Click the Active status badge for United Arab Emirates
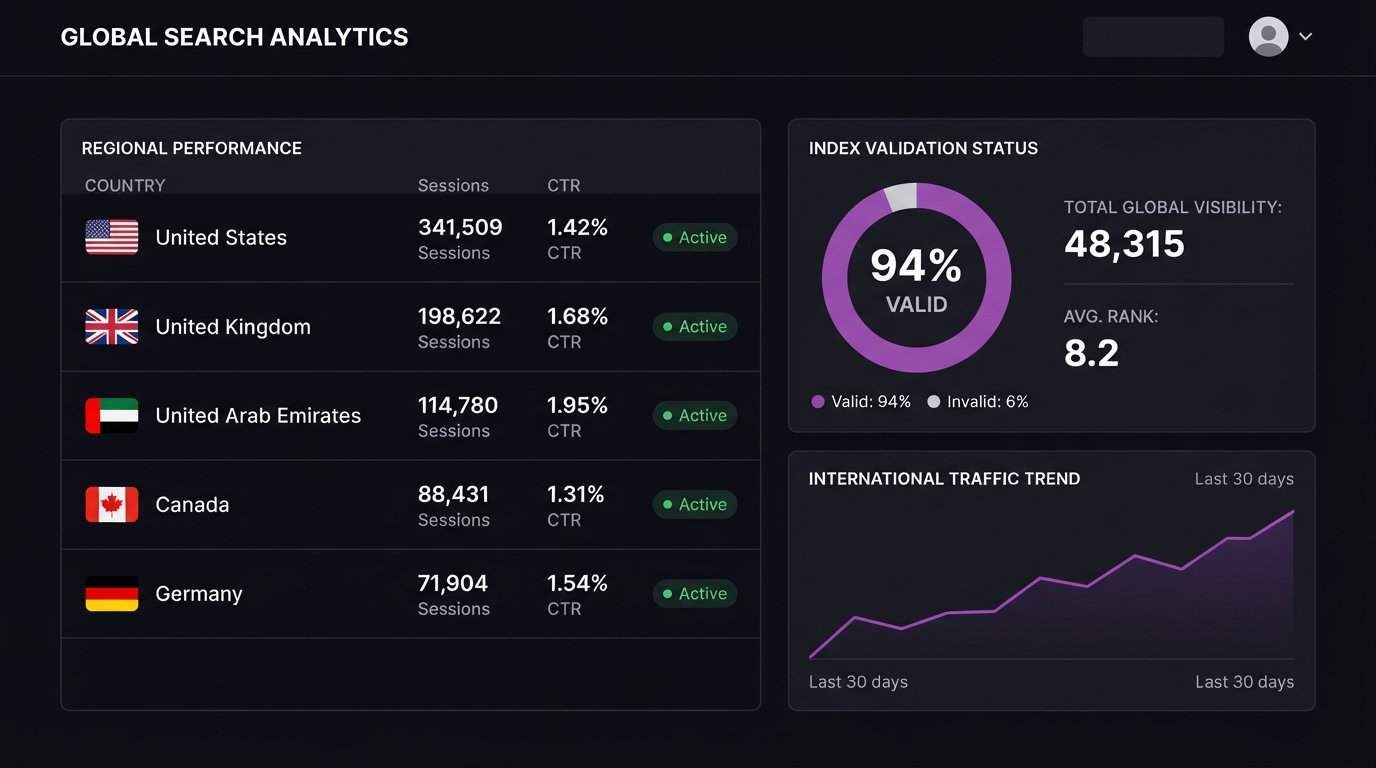1376x768 pixels. click(x=695, y=415)
